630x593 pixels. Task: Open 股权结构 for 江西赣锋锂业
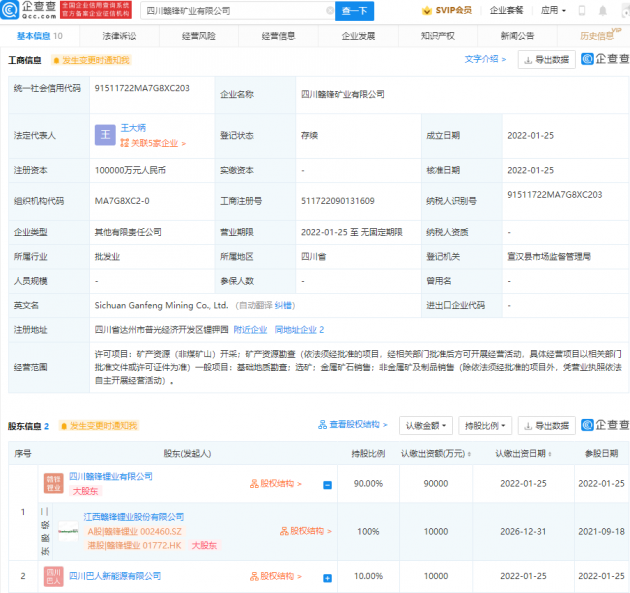click(x=306, y=531)
